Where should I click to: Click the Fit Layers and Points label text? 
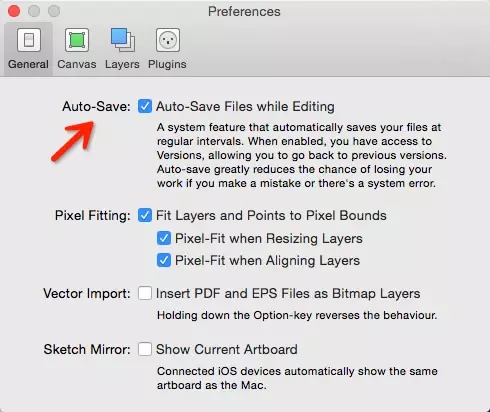tap(271, 216)
